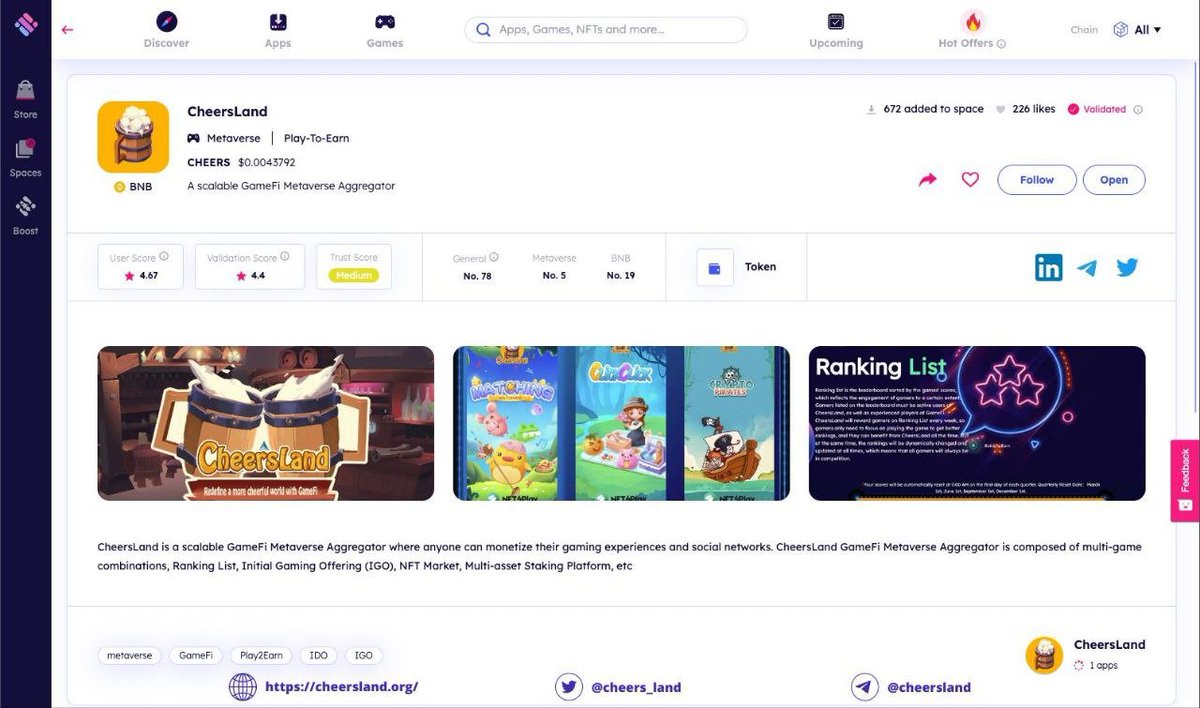The height and width of the screenshot is (708, 1200).
Task: Select the IGO tag
Action: pos(364,656)
